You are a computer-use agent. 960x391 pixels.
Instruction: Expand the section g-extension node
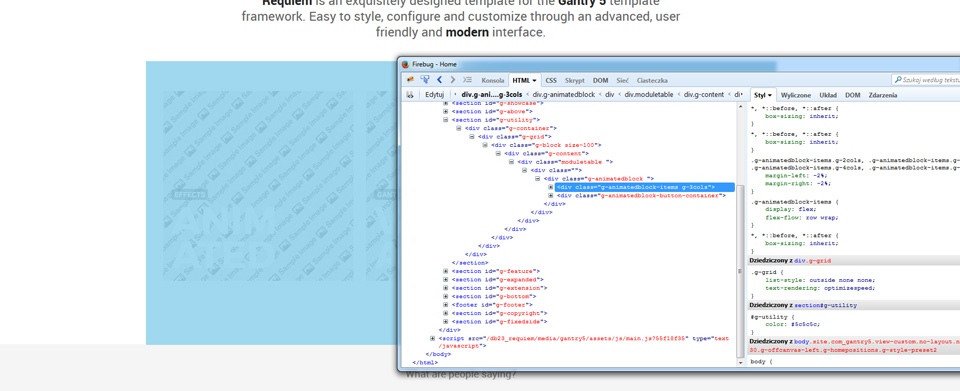pos(446,288)
